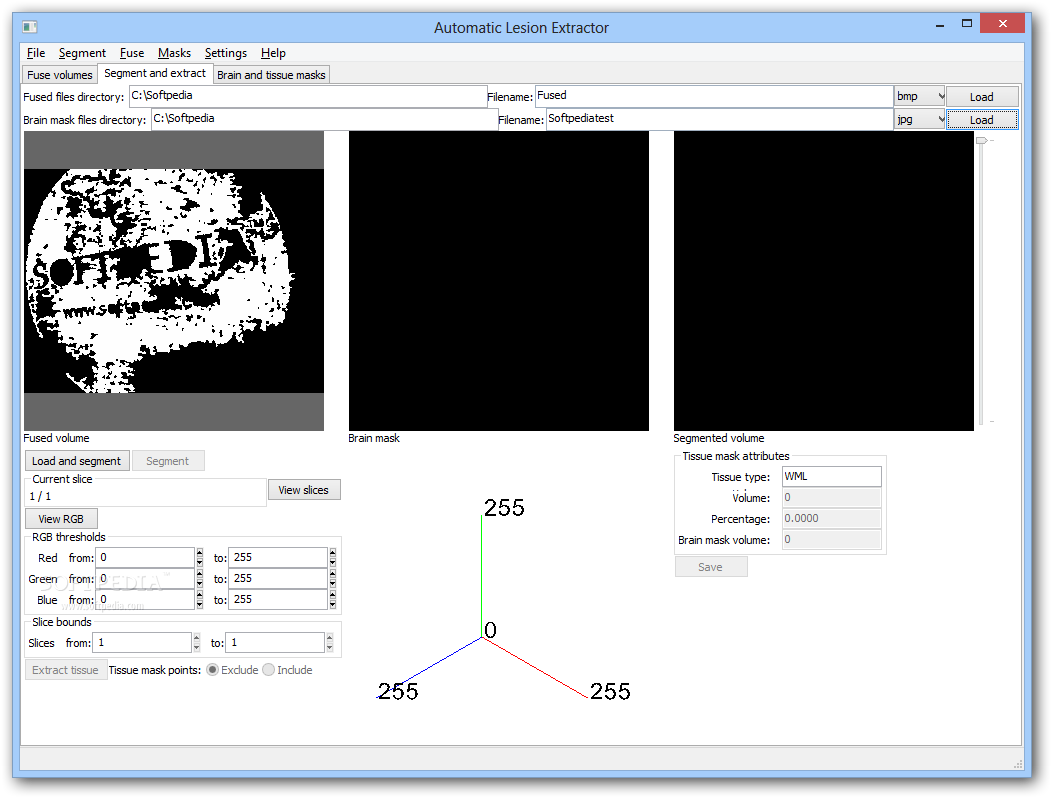
Task: Click the Load and segment button
Action: point(77,461)
